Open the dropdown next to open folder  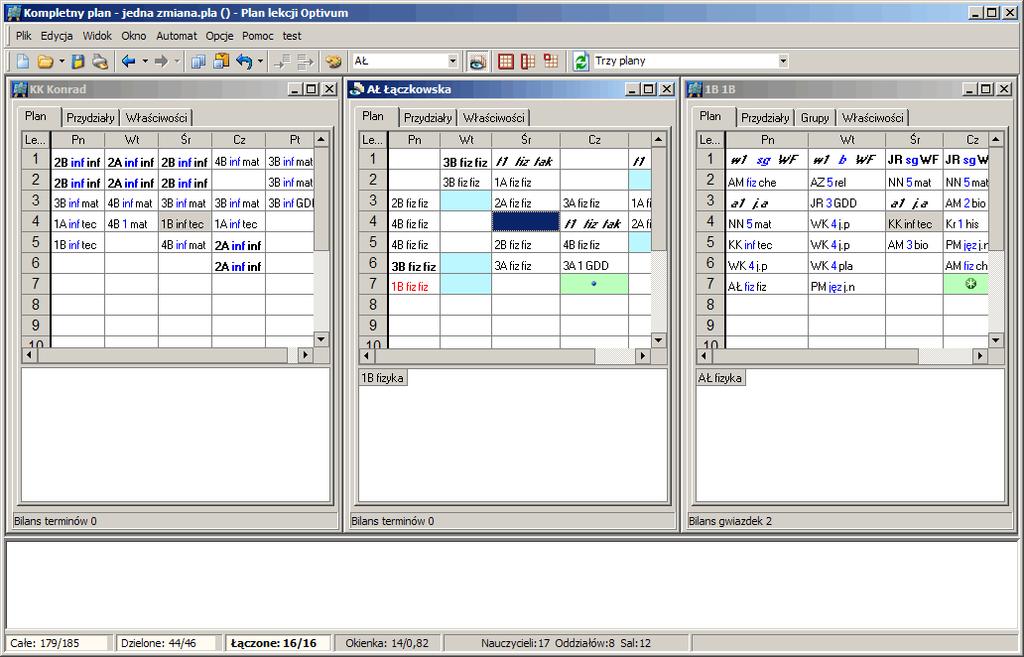click(x=61, y=61)
